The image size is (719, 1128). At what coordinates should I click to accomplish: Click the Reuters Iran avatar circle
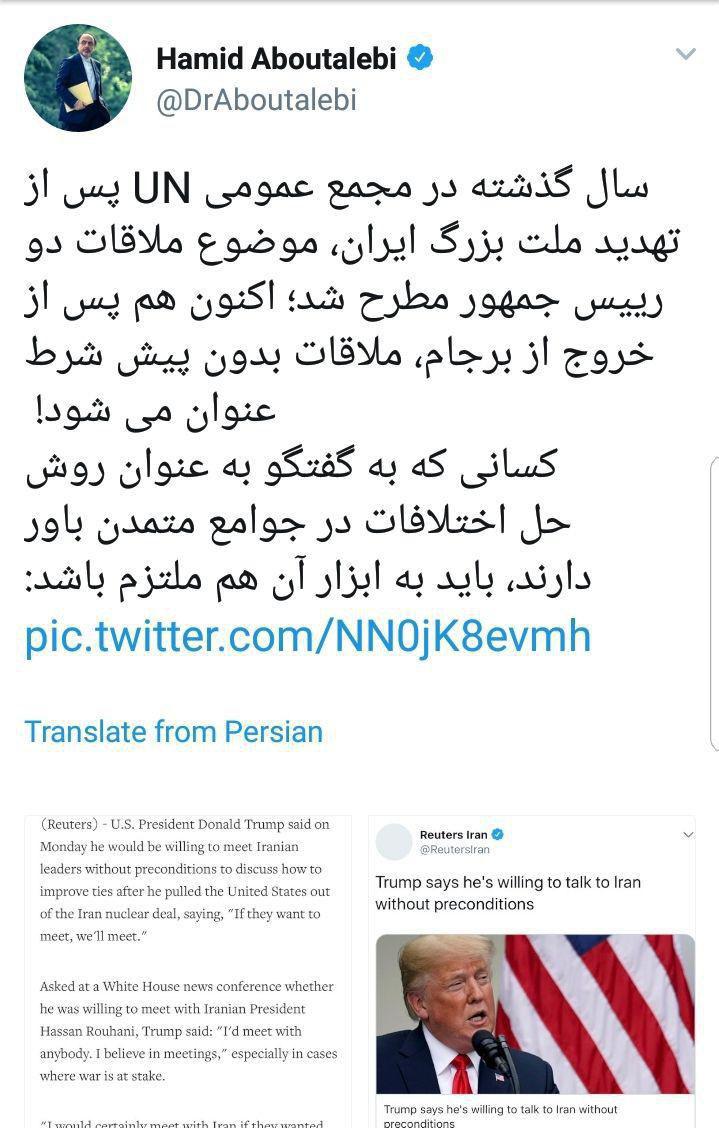[x=394, y=842]
